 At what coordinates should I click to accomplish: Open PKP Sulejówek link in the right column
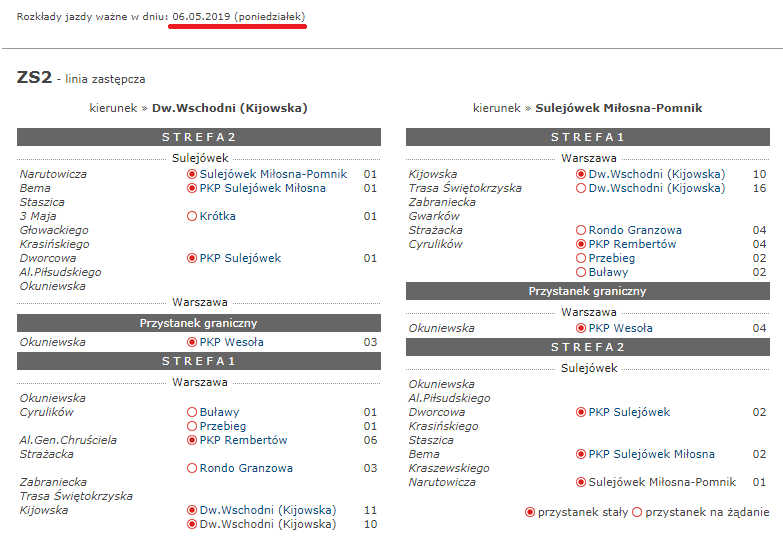coord(629,412)
